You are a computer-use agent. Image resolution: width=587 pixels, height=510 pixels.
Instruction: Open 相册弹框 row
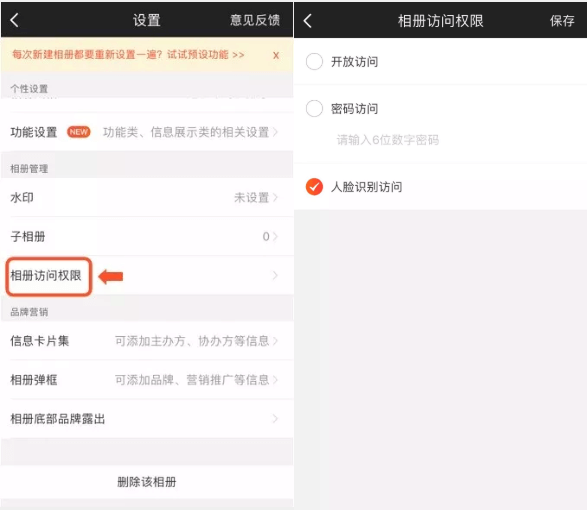pos(147,380)
